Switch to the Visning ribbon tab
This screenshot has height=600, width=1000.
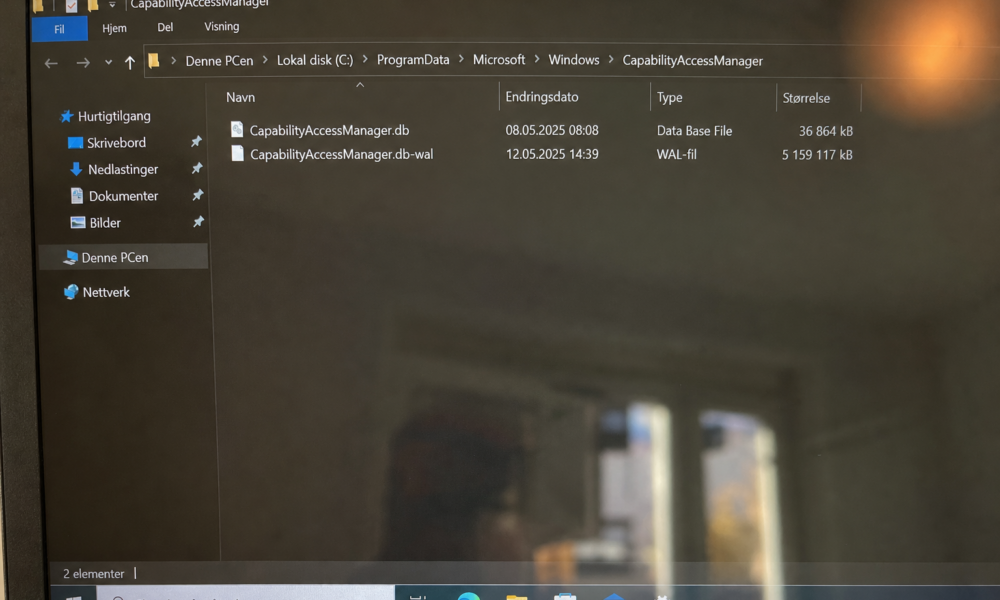pyautogui.click(x=221, y=27)
